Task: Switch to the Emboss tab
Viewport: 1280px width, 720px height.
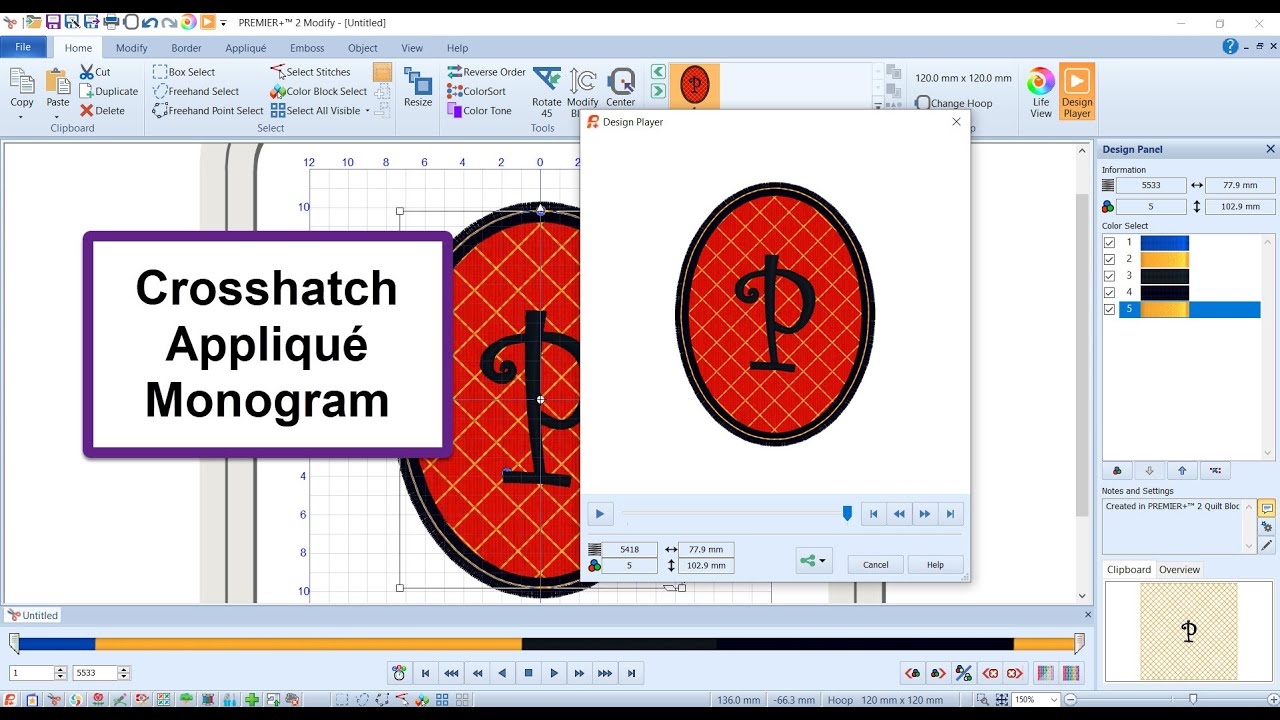Action: [307, 48]
